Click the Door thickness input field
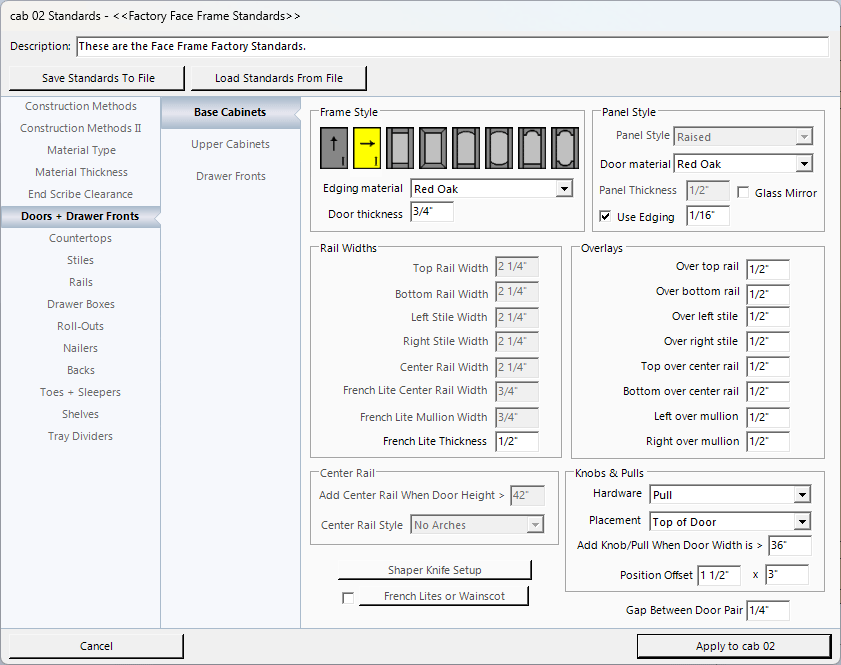Viewport: 841px width, 665px height. point(430,212)
